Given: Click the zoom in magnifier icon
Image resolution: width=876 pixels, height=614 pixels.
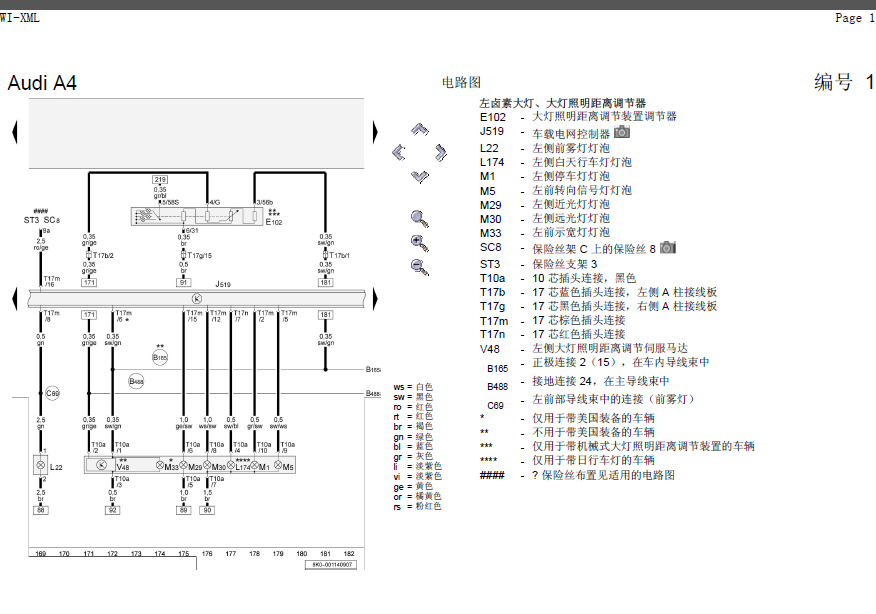Looking at the screenshot, I should pyautogui.click(x=420, y=243).
